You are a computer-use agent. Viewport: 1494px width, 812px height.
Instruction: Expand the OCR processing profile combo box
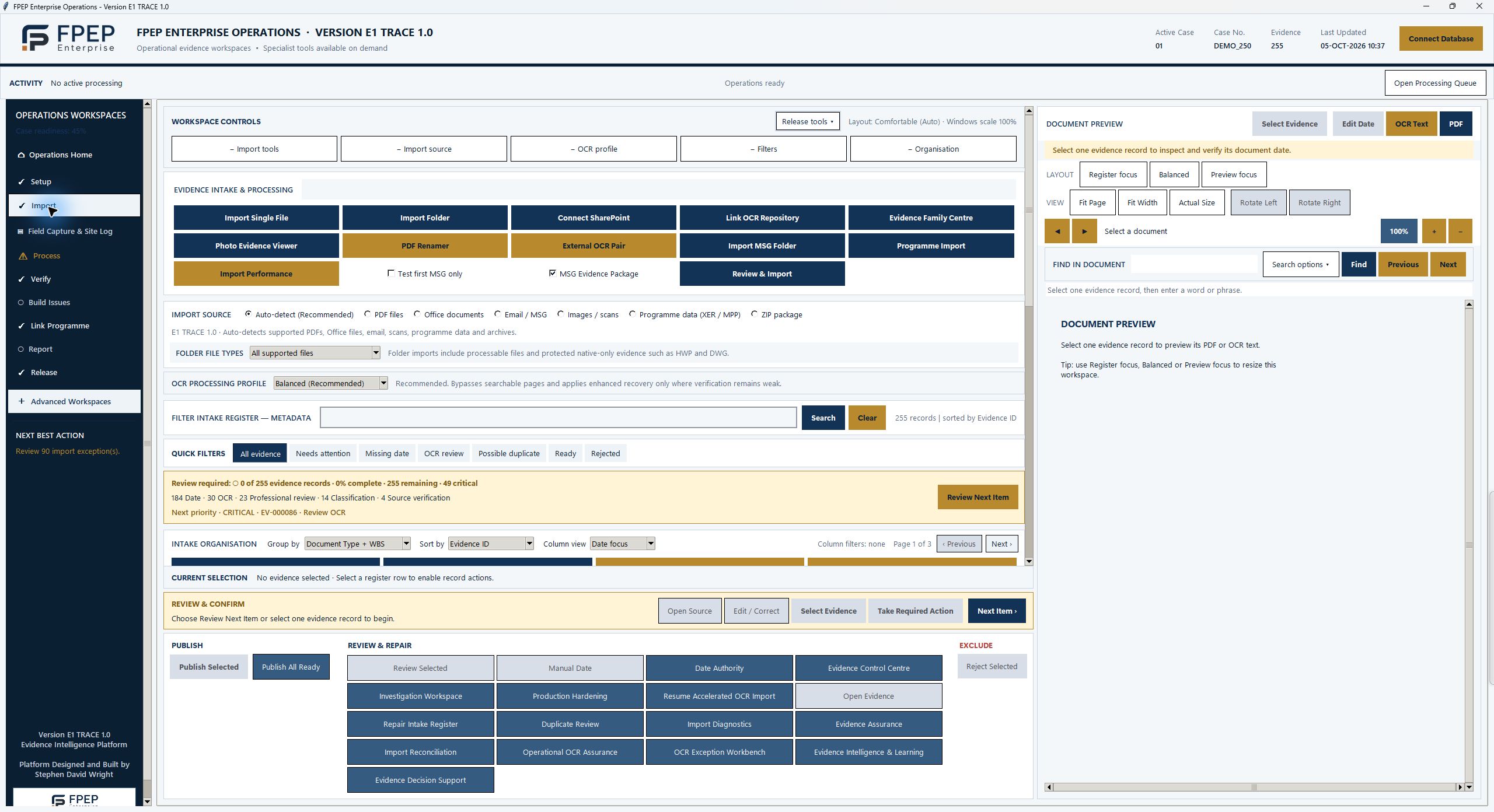tap(383, 383)
